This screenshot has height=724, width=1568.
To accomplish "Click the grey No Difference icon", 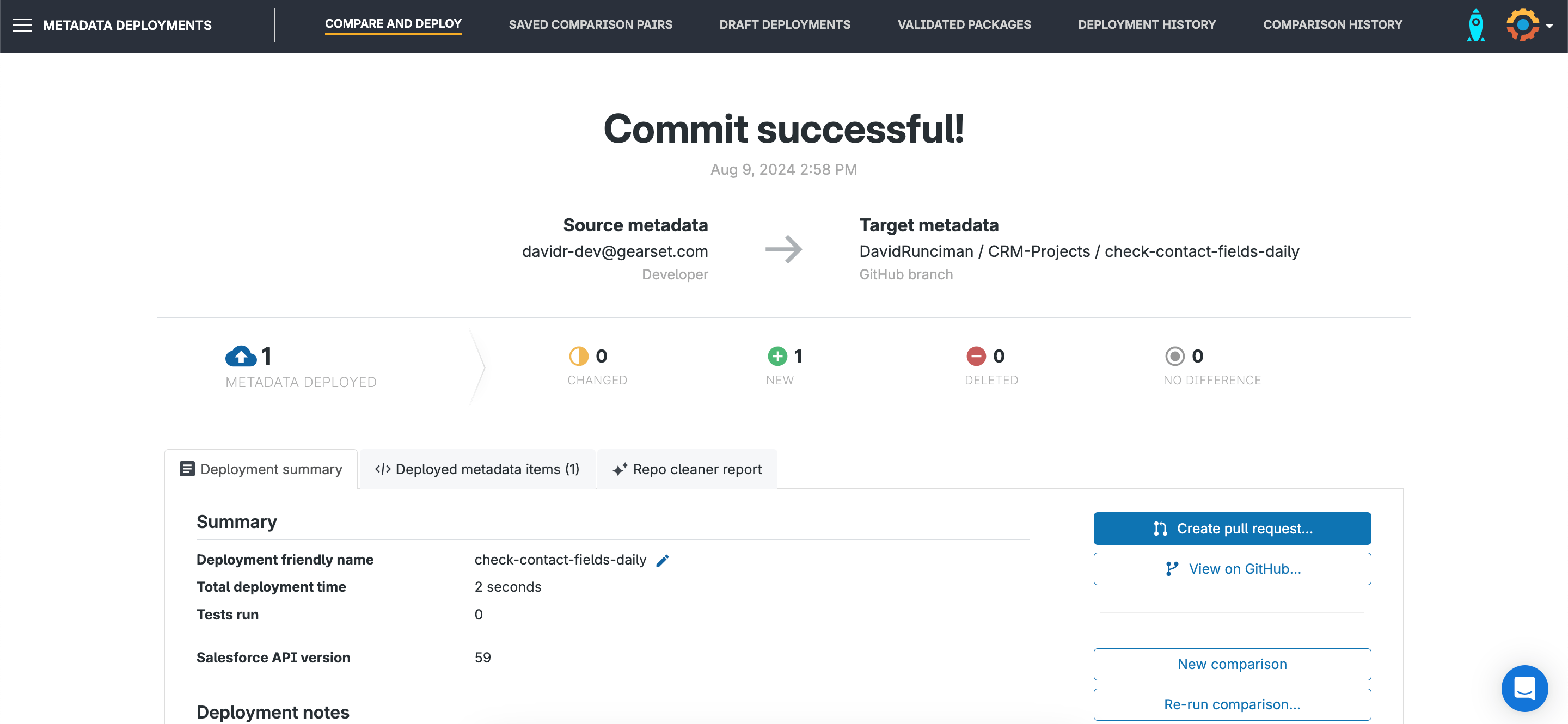I will (x=1174, y=356).
